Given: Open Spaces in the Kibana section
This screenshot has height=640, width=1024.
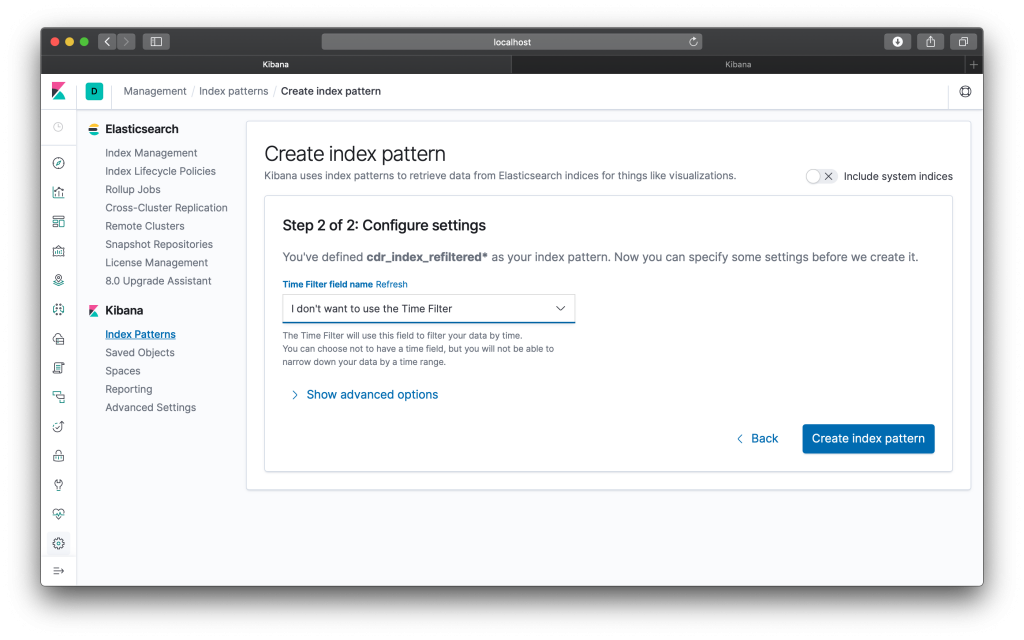Looking at the screenshot, I should click(123, 371).
